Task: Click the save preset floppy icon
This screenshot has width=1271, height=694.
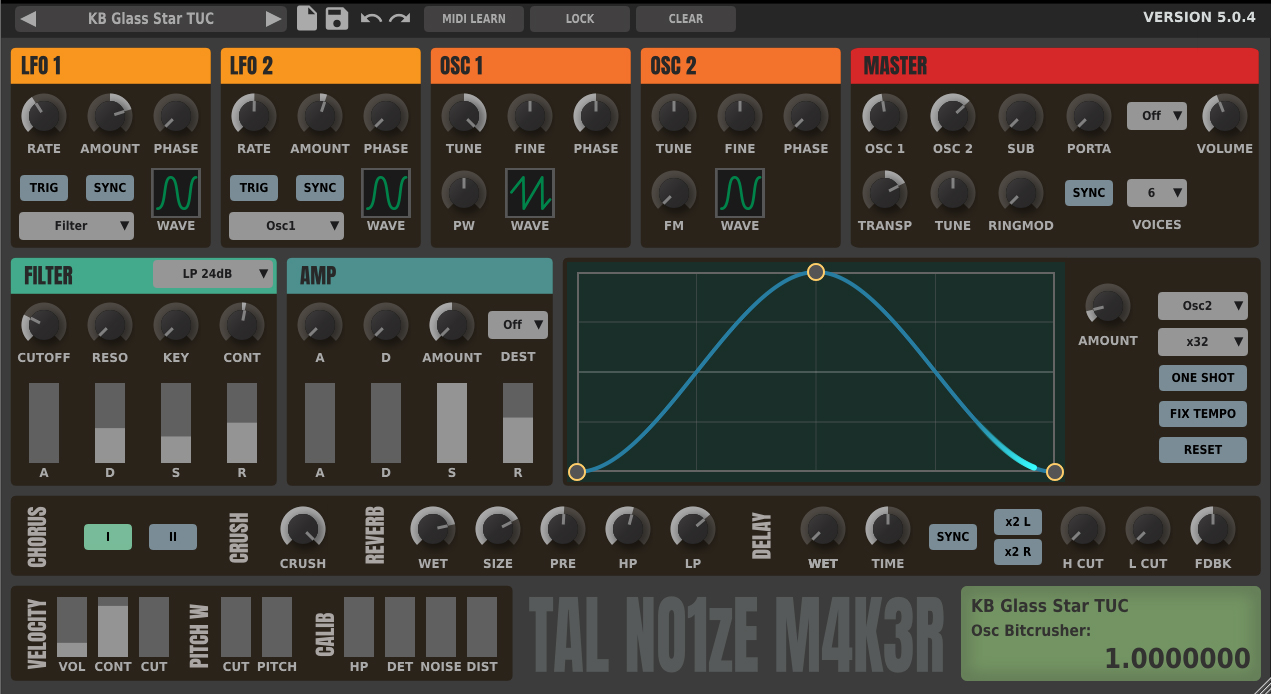Action: (337, 18)
